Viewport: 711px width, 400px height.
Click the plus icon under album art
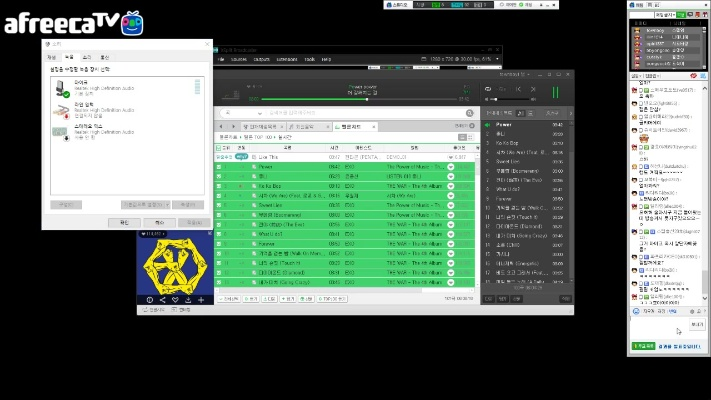tap(201, 299)
